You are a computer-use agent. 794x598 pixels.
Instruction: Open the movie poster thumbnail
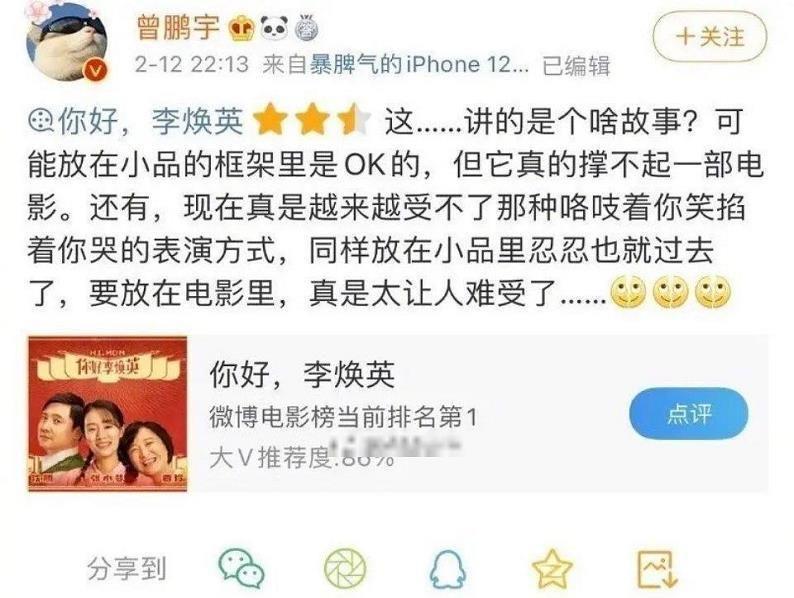pyautogui.click(x=107, y=413)
